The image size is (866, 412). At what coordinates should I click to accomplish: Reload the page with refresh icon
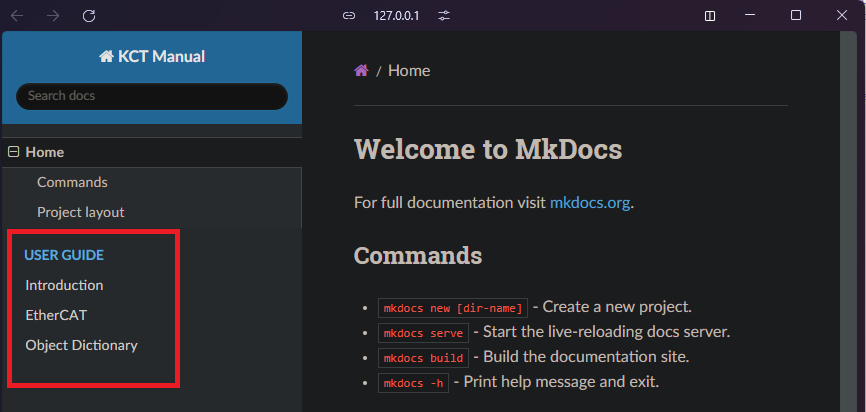click(x=89, y=16)
